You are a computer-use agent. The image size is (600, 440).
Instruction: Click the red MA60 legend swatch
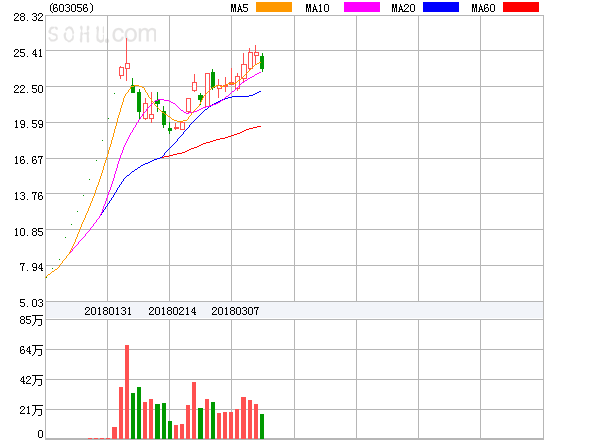point(521,7)
